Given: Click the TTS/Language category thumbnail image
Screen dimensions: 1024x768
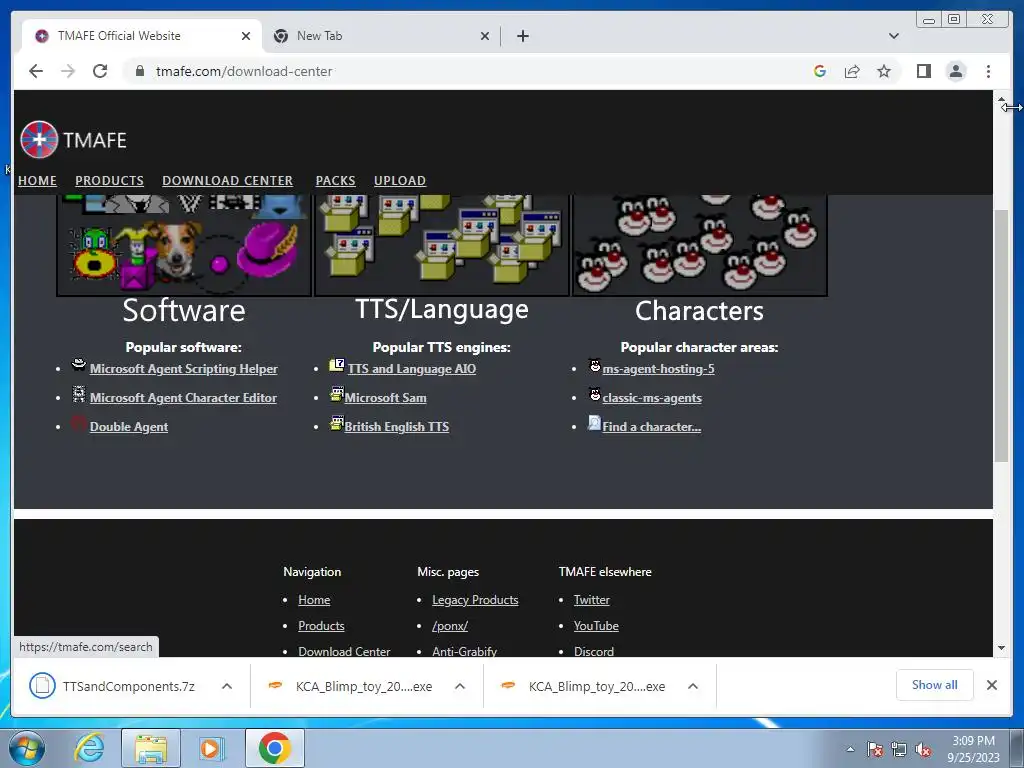Looking at the screenshot, I should pyautogui.click(x=441, y=245).
